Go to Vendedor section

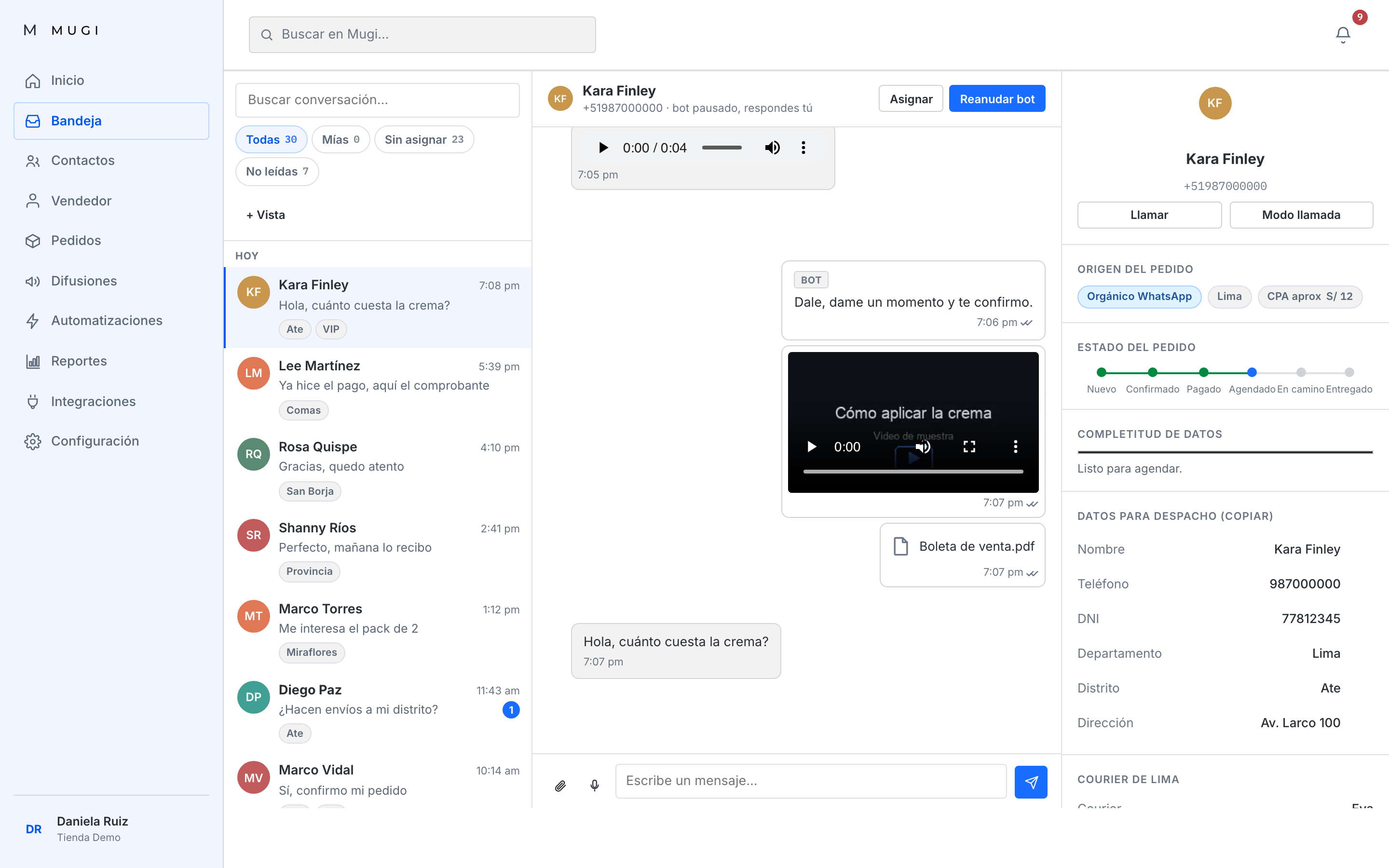pyautogui.click(x=111, y=201)
